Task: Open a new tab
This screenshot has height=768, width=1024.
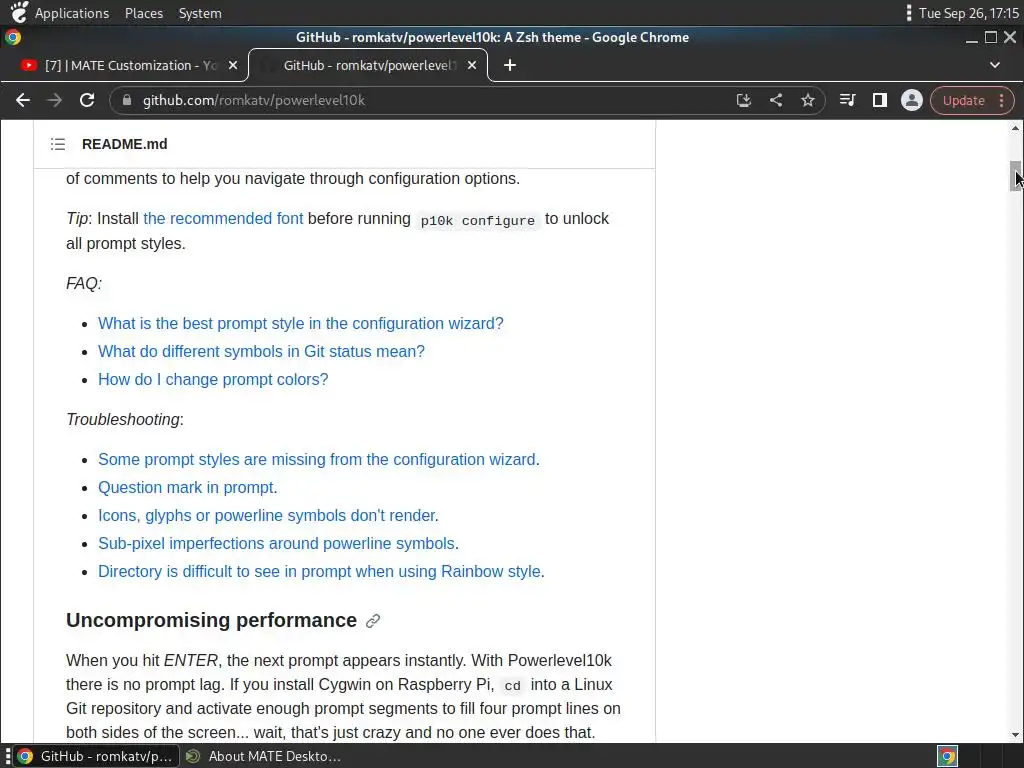Action: click(510, 65)
